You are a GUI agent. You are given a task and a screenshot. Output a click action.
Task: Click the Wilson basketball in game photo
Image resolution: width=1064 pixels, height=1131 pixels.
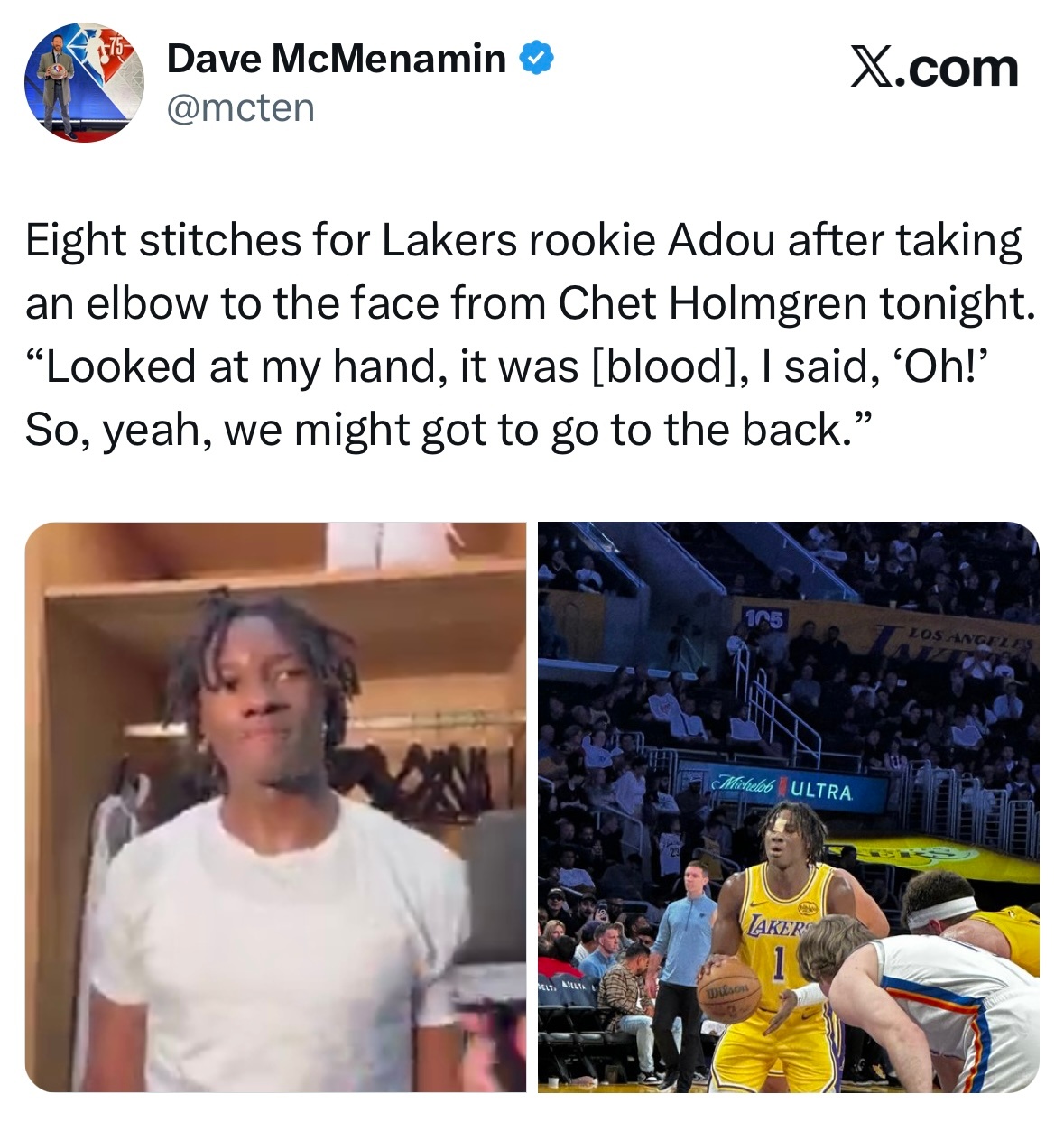(730, 989)
